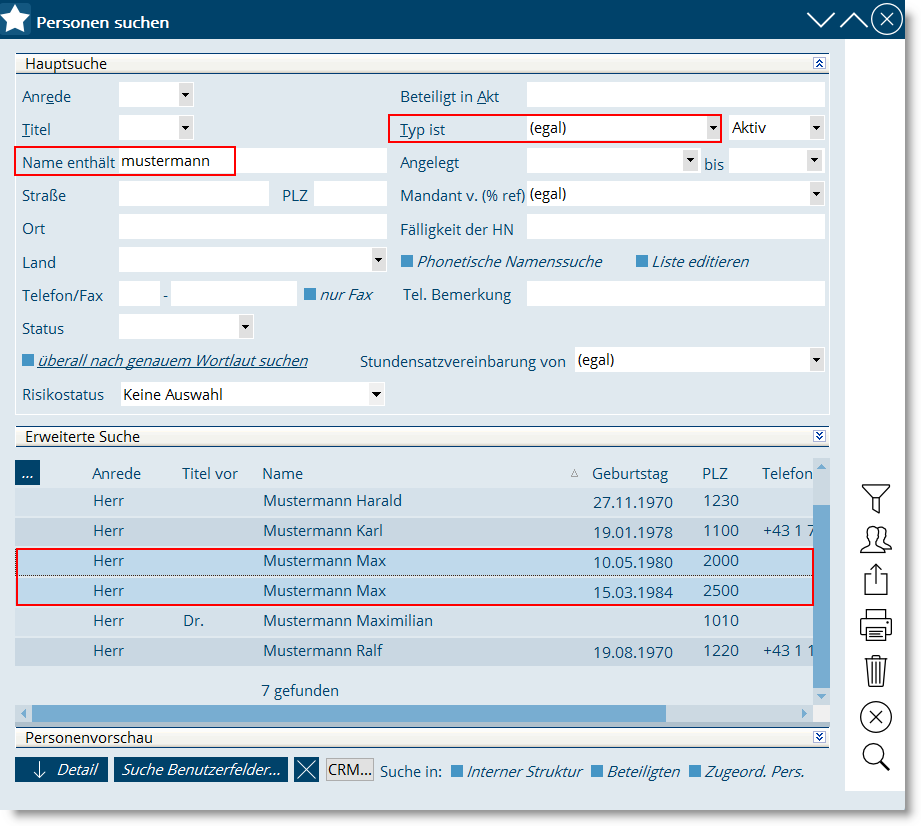Click the scroll left arrow of results list
This screenshot has width=921, height=826.
coord(23,713)
